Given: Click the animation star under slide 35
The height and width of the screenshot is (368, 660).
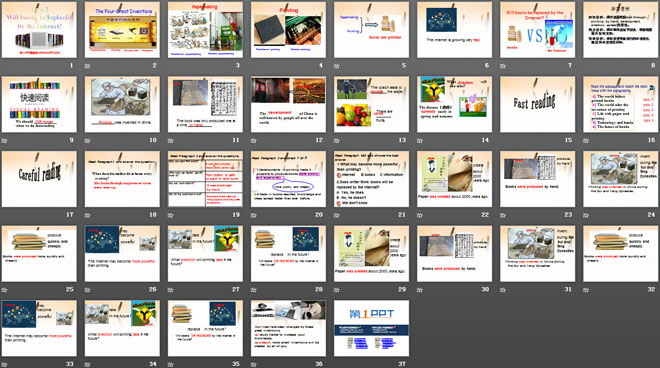Looking at the screenshot, I should 170,364.
